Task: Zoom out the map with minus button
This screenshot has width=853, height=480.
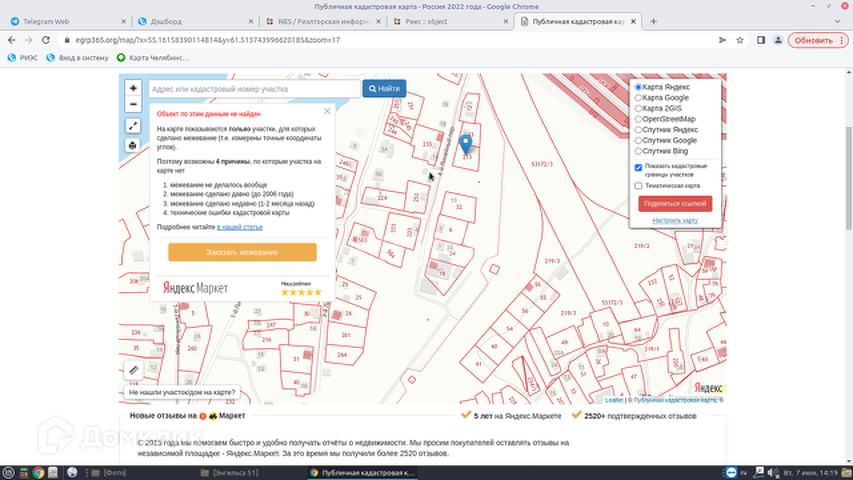Action: pos(133,104)
